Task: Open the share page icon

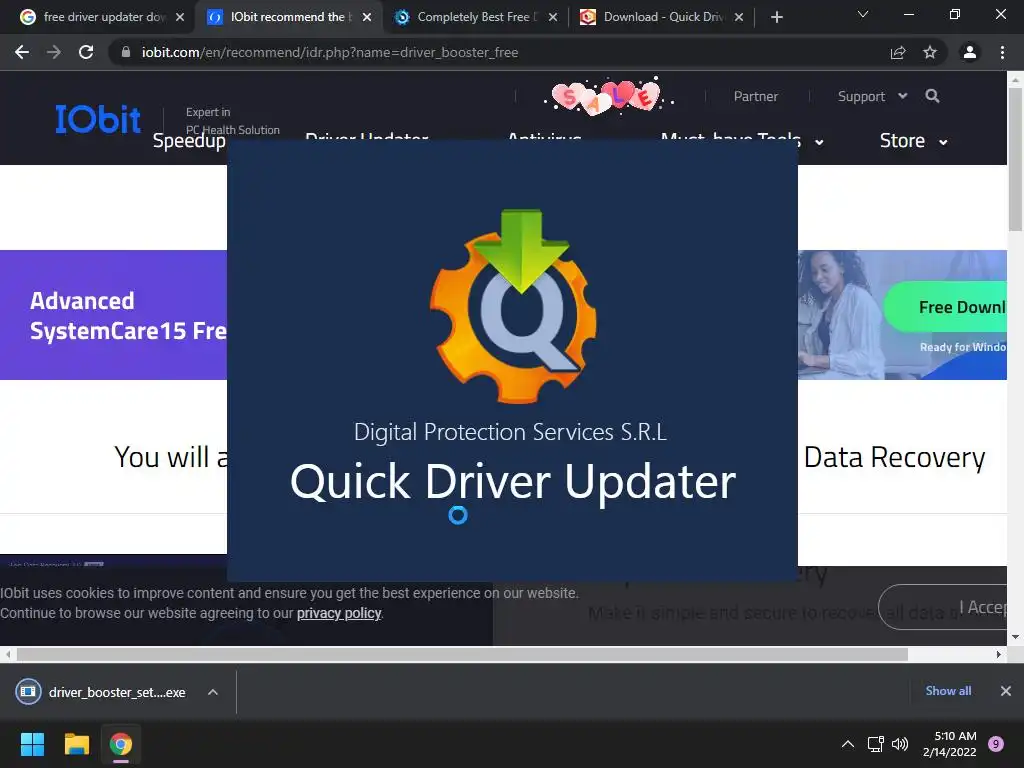Action: (898, 52)
